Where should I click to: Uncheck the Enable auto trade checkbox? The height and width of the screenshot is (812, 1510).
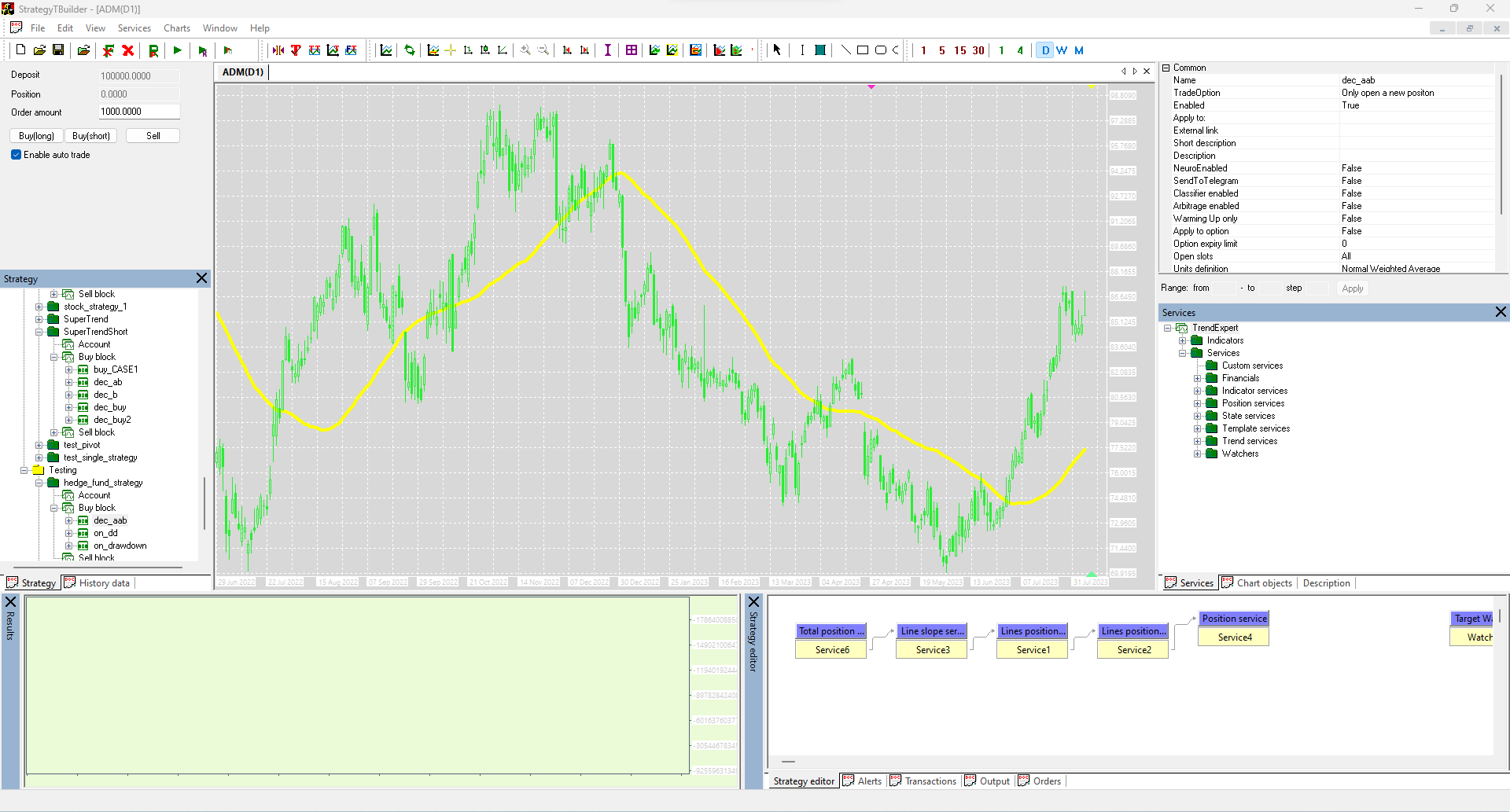pos(17,155)
